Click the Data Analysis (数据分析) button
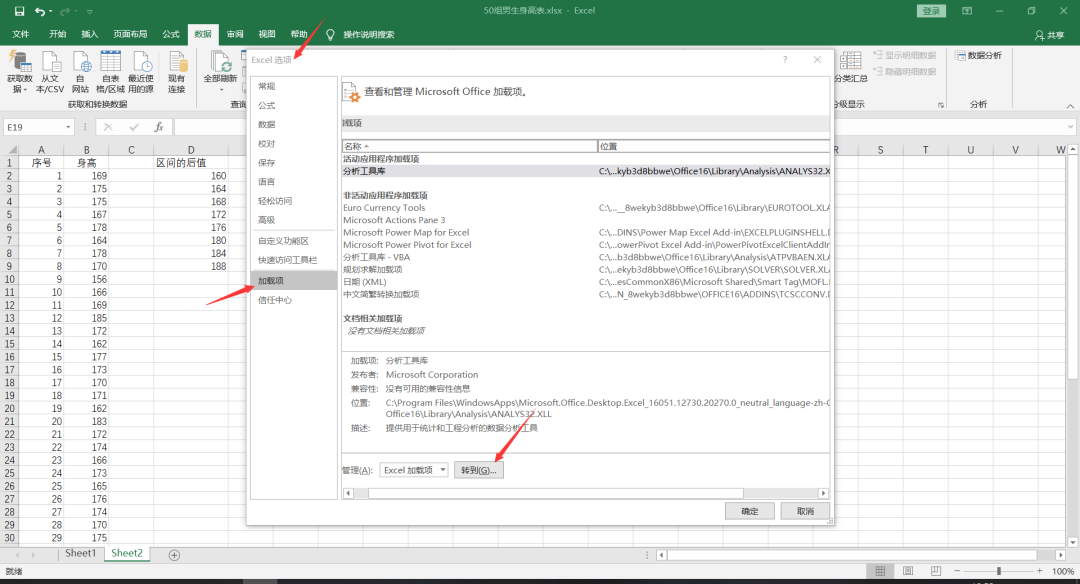The height and width of the screenshot is (584, 1080). (978, 55)
